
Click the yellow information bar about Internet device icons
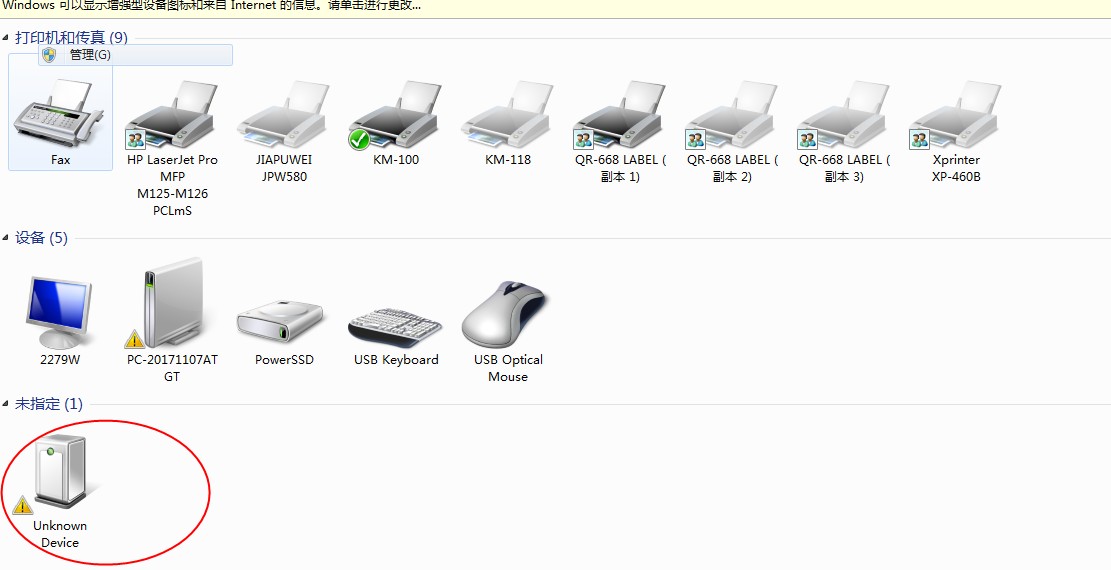pos(556,7)
